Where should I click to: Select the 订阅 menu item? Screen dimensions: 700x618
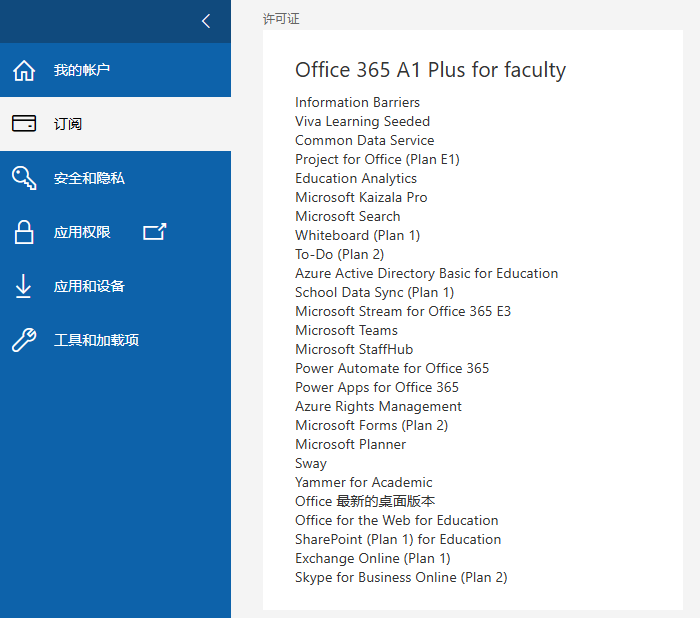pos(115,124)
